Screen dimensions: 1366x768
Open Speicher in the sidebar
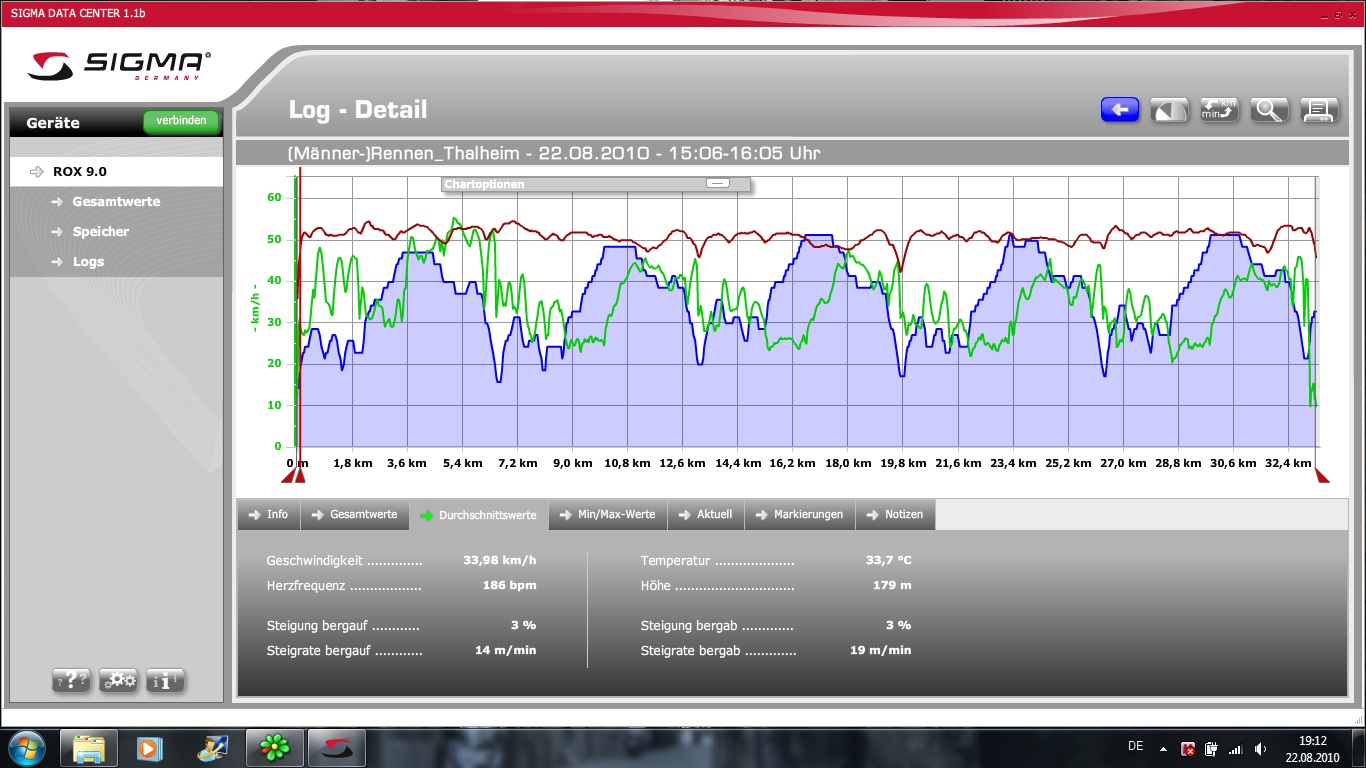click(x=100, y=232)
